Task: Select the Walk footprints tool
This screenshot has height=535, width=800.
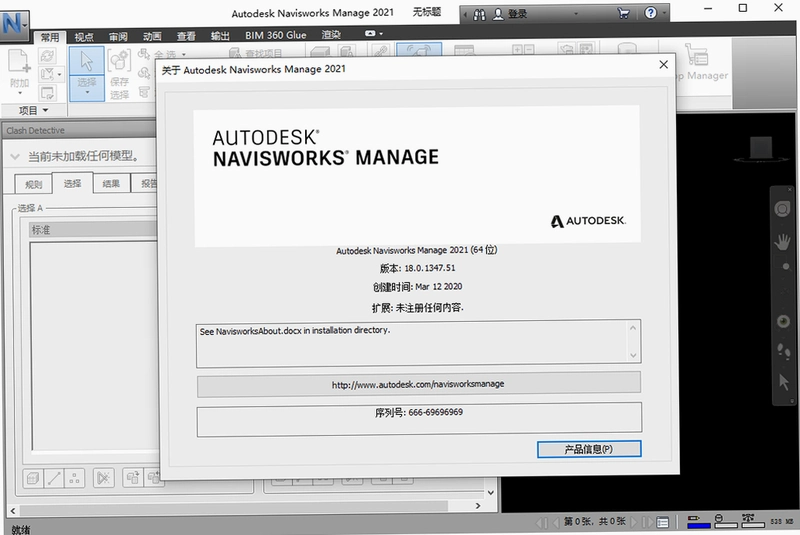Action: pos(783,351)
